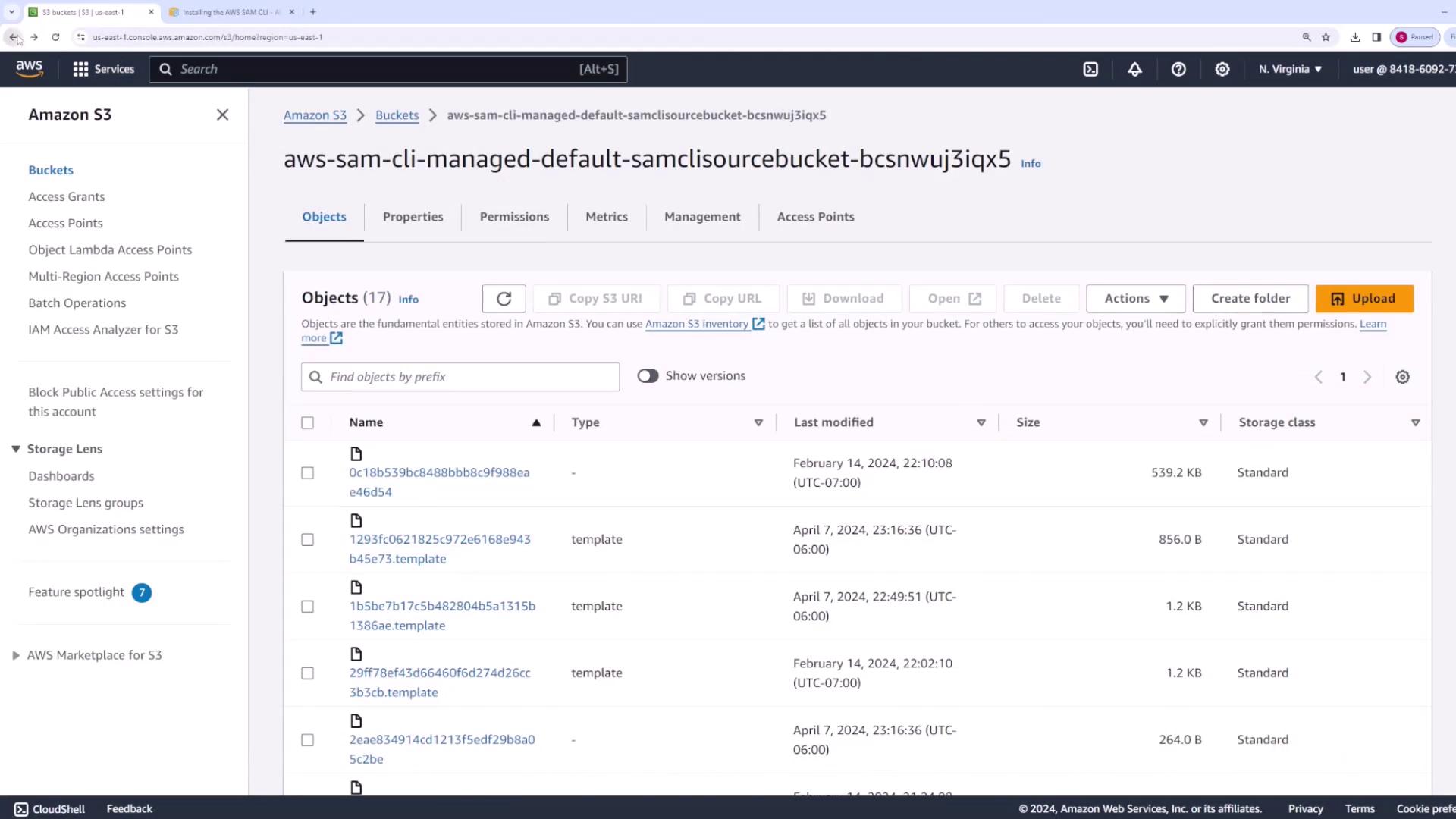Collapse the Storage Lens section
The height and width of the screenshot is (819, 1456).
coord(16,449)
